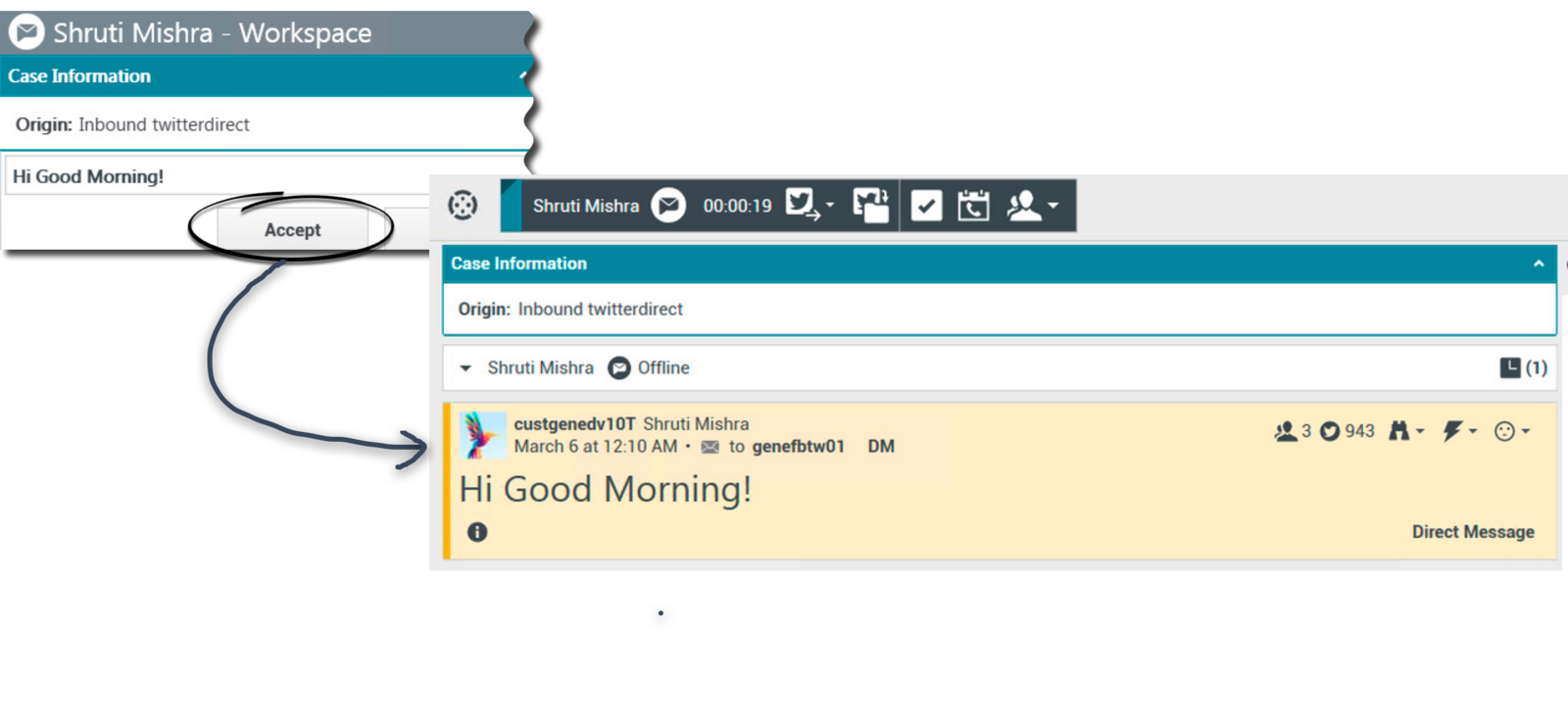1568x727 pixels.
Task: Collapse the Case Information panel in main window
Action: [x=1539, y=264]
